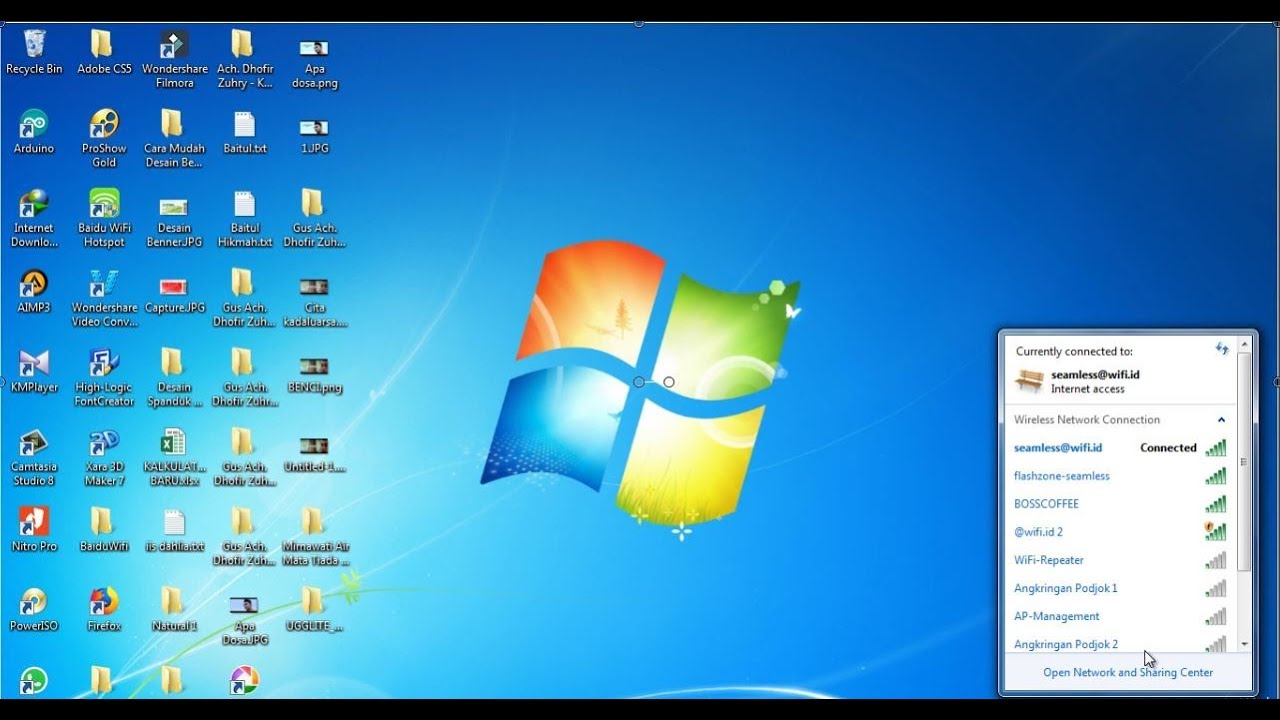The image size is (1280, 720).
Task: Launch Camtasia Studio 8 shortcut
Action: click(34, 457)
